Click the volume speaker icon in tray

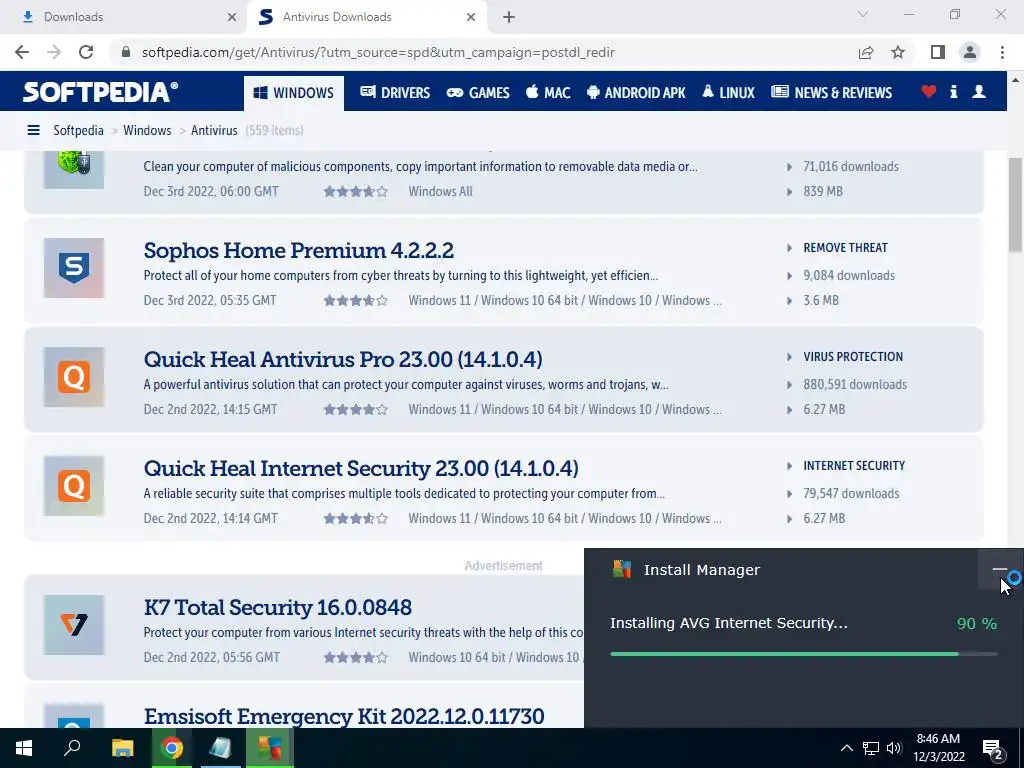click(x=894, y=748)
